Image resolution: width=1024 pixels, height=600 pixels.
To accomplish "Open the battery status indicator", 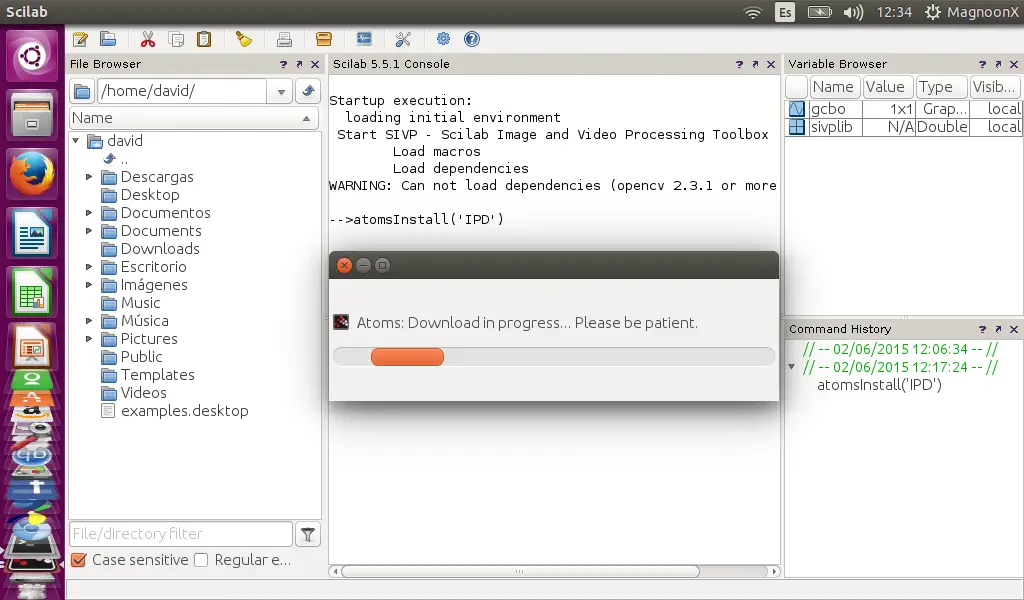I will point(820,12).
